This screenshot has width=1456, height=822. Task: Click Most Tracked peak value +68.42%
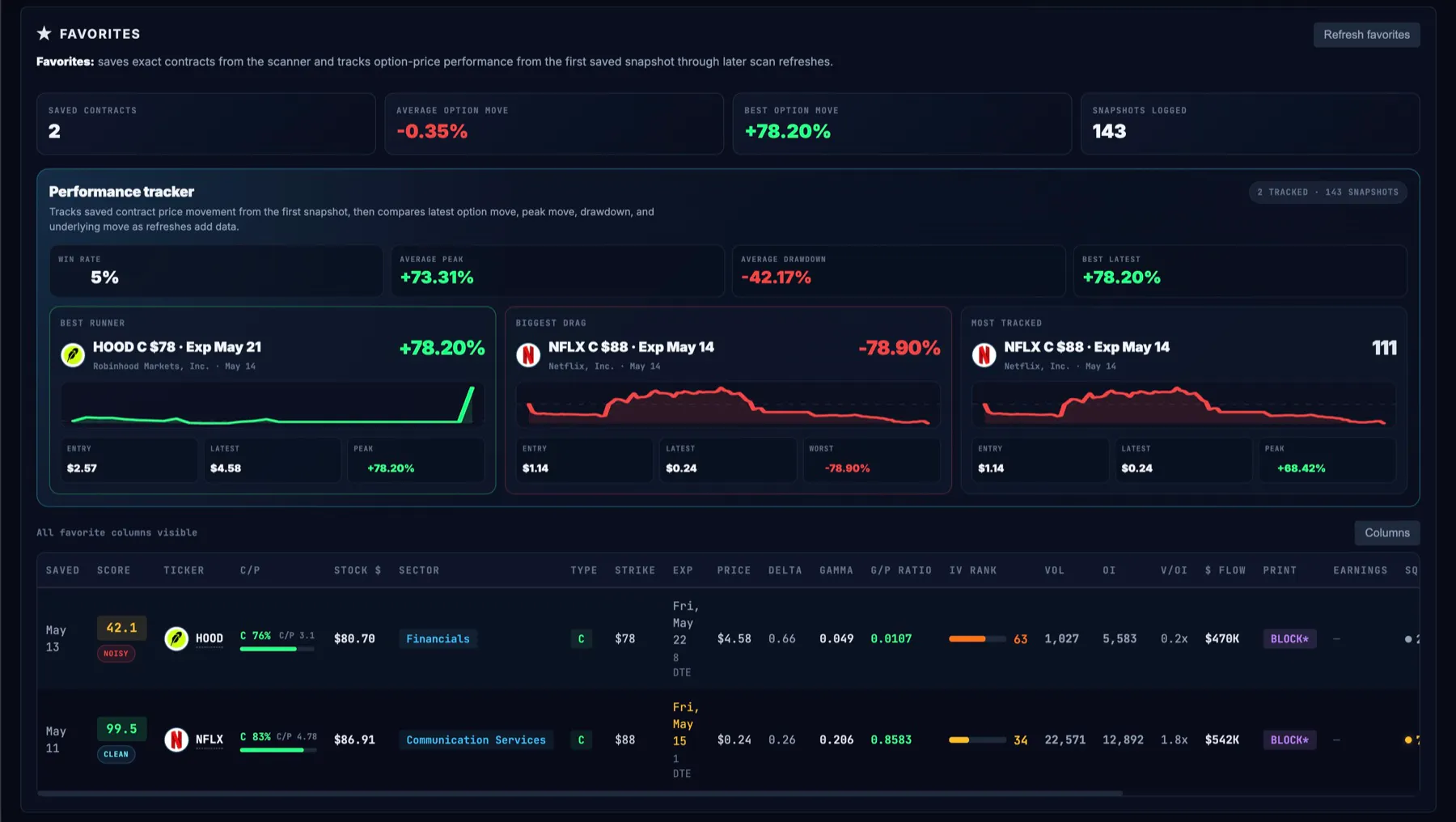point(1301,468)
